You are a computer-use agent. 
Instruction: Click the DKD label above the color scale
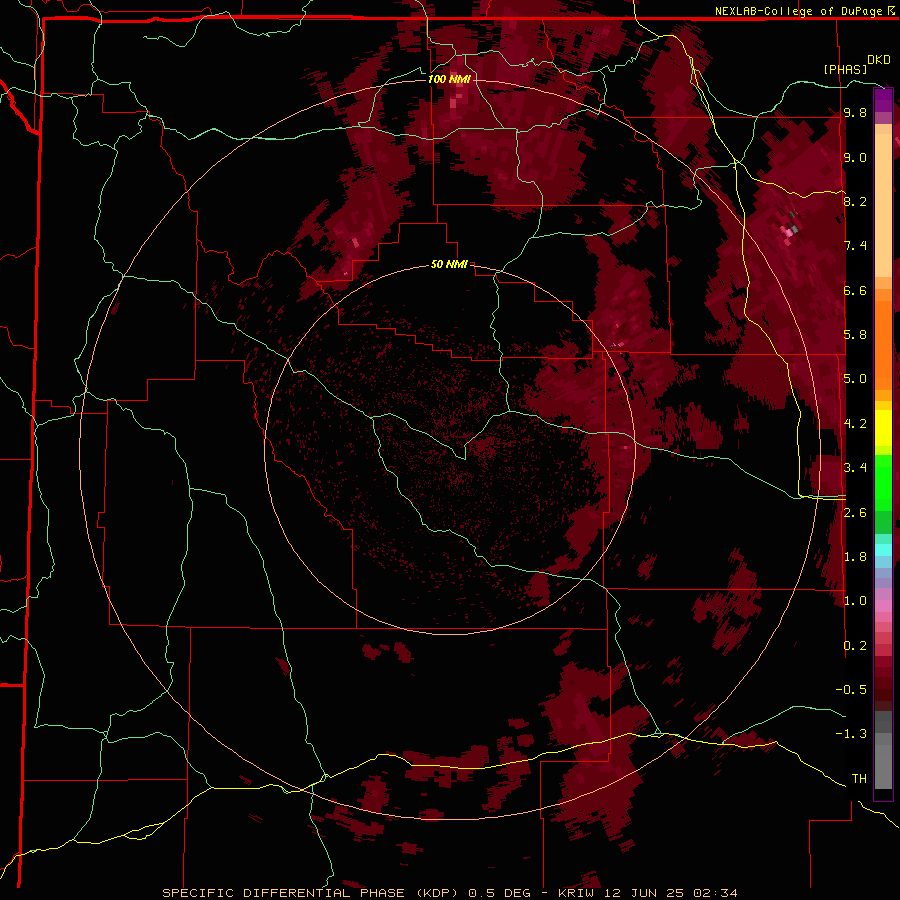[879, 59]
